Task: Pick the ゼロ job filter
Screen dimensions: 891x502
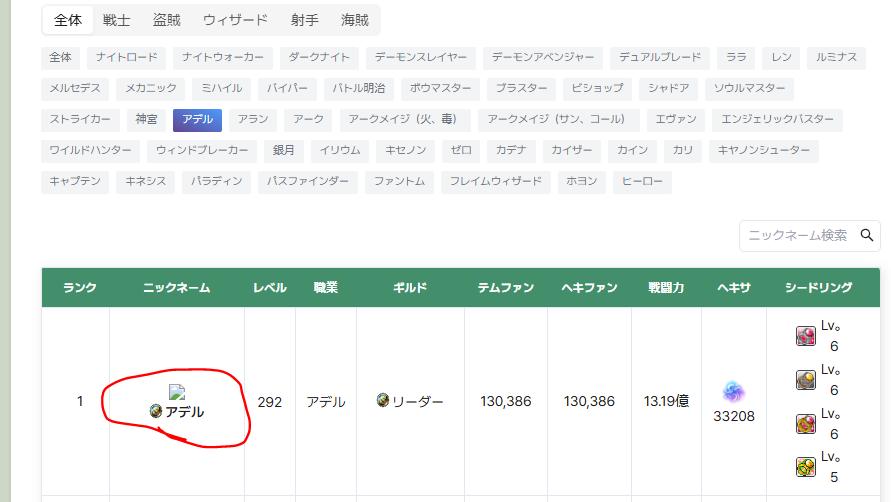Action: pos(461,151)
